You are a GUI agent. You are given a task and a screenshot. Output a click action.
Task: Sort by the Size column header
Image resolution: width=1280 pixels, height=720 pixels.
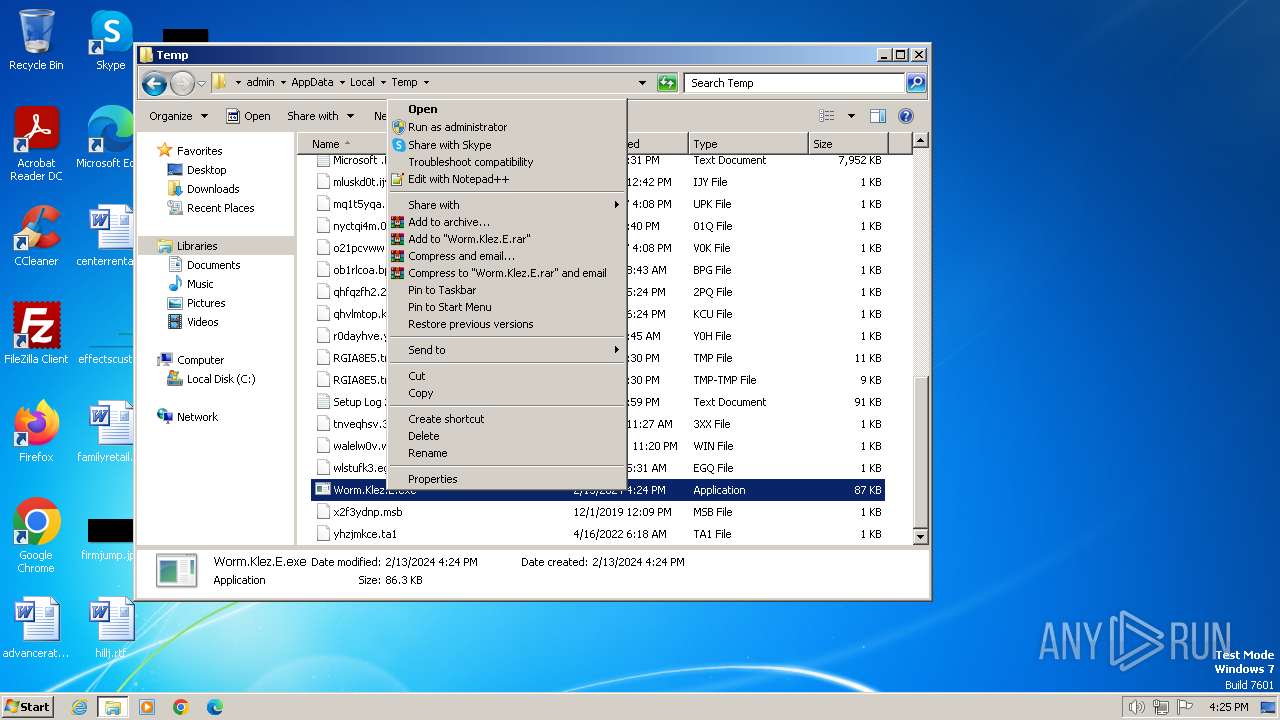tap(847, 144)
